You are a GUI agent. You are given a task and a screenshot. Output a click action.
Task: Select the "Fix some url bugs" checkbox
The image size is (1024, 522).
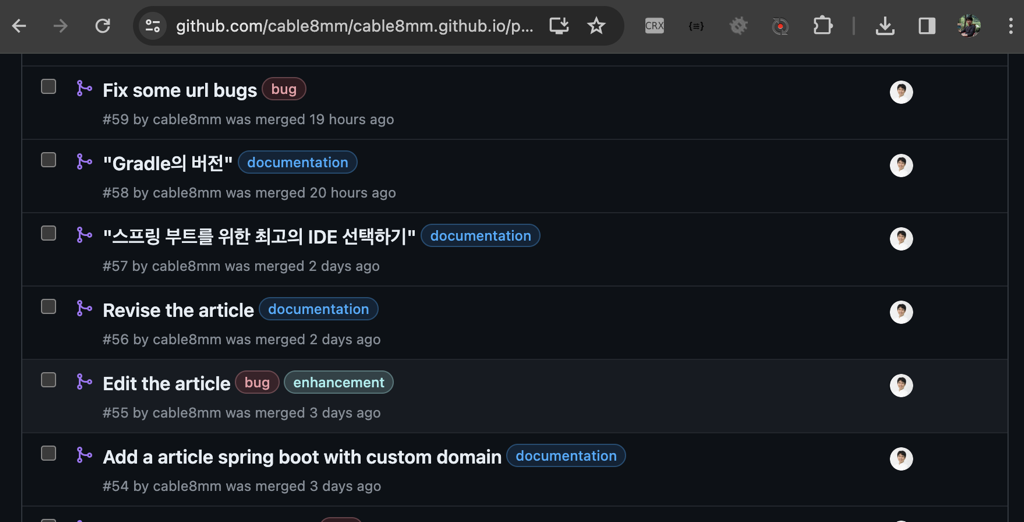(x=48, y=87)
